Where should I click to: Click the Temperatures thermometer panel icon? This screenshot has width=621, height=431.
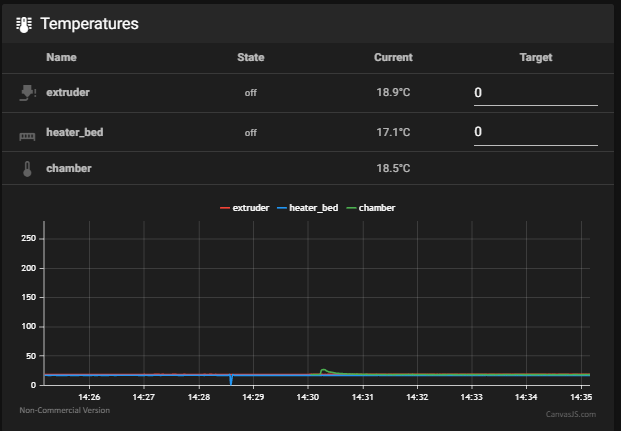24,25
